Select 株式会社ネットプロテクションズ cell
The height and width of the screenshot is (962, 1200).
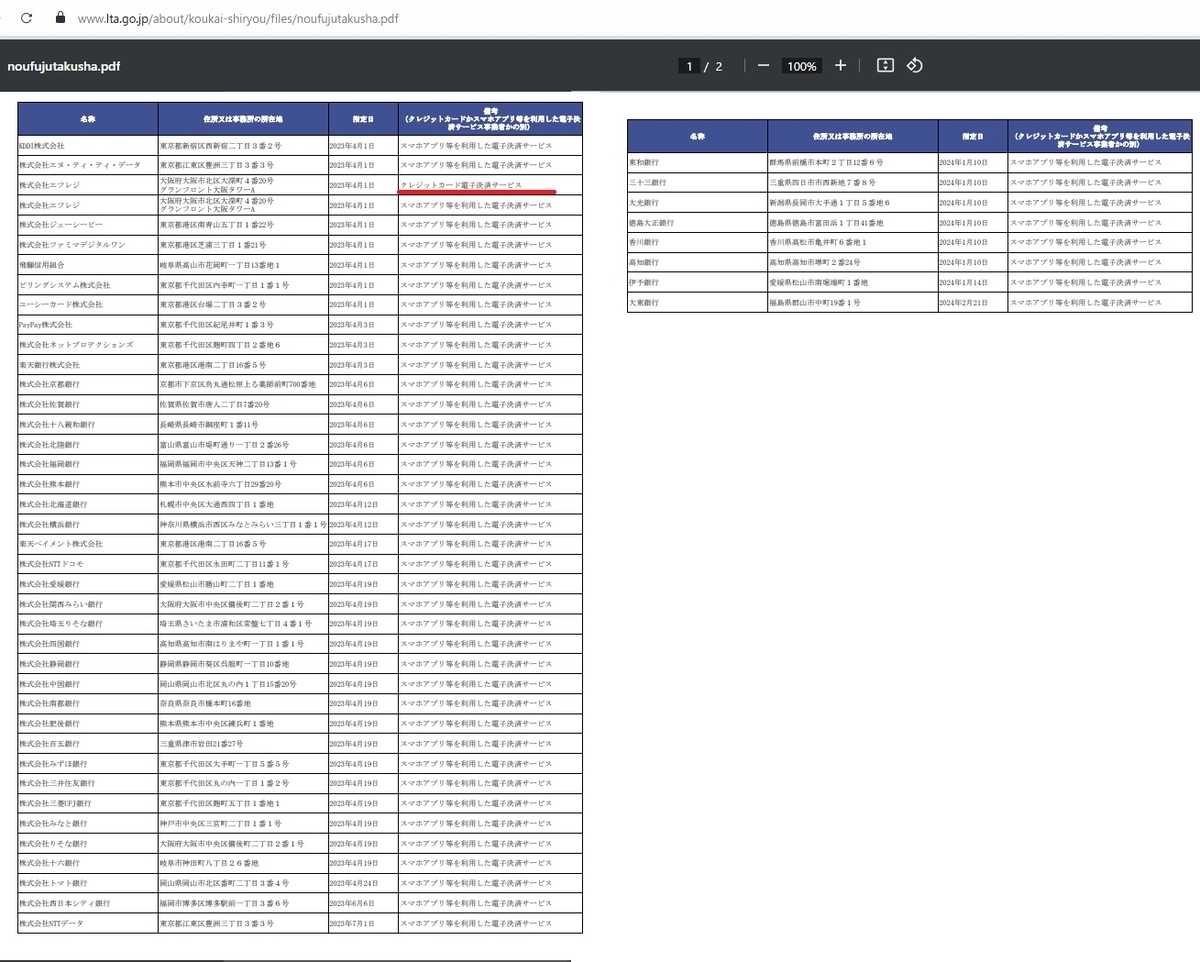tap(88, 345)
